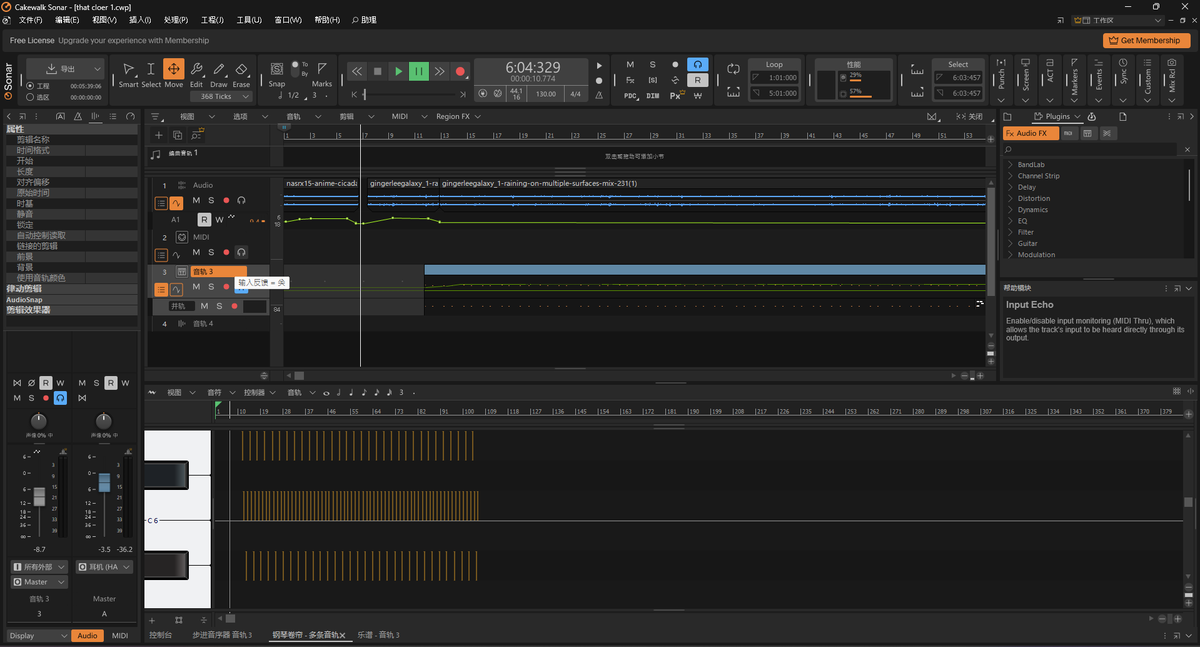Click the 导出 export button
This screenshot has height=647, width=1200.
[65, 68]
